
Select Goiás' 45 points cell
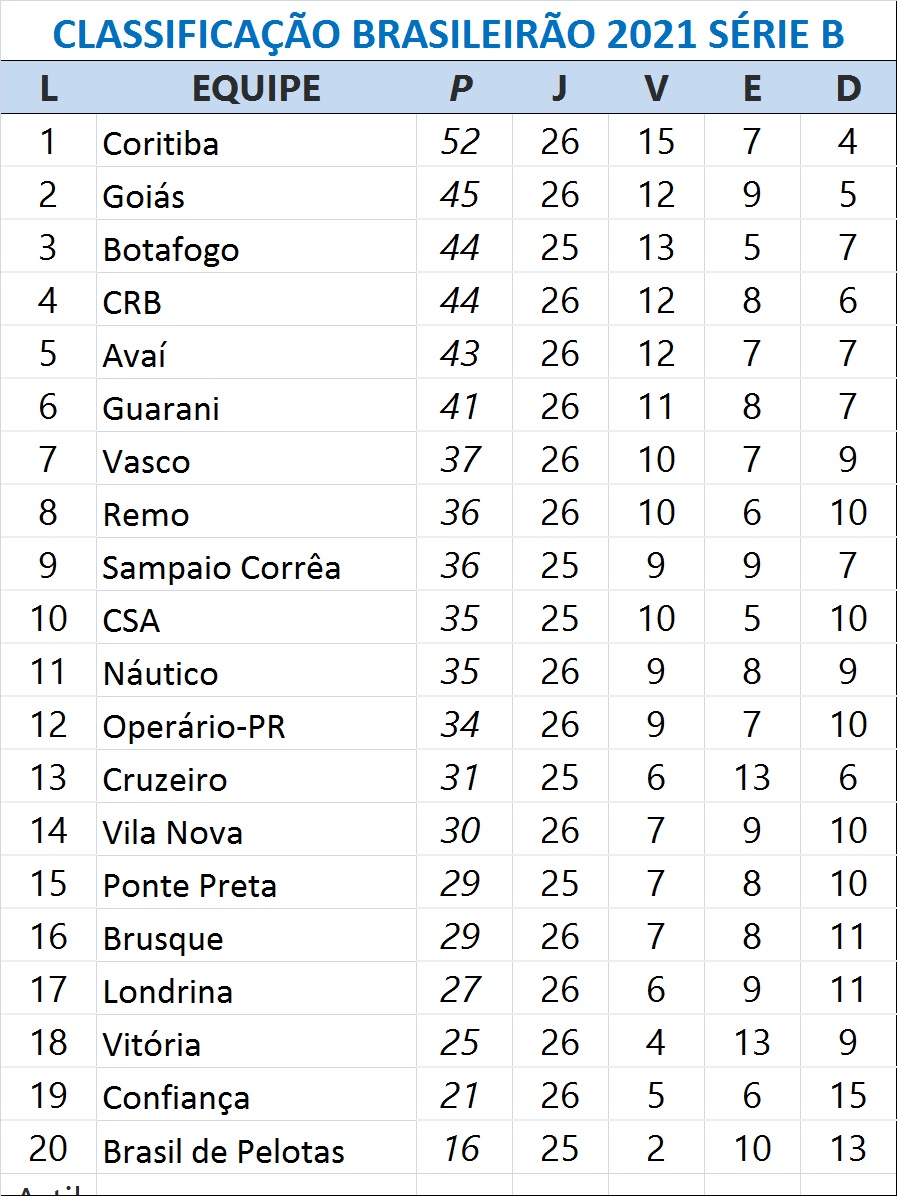[460, 195]
